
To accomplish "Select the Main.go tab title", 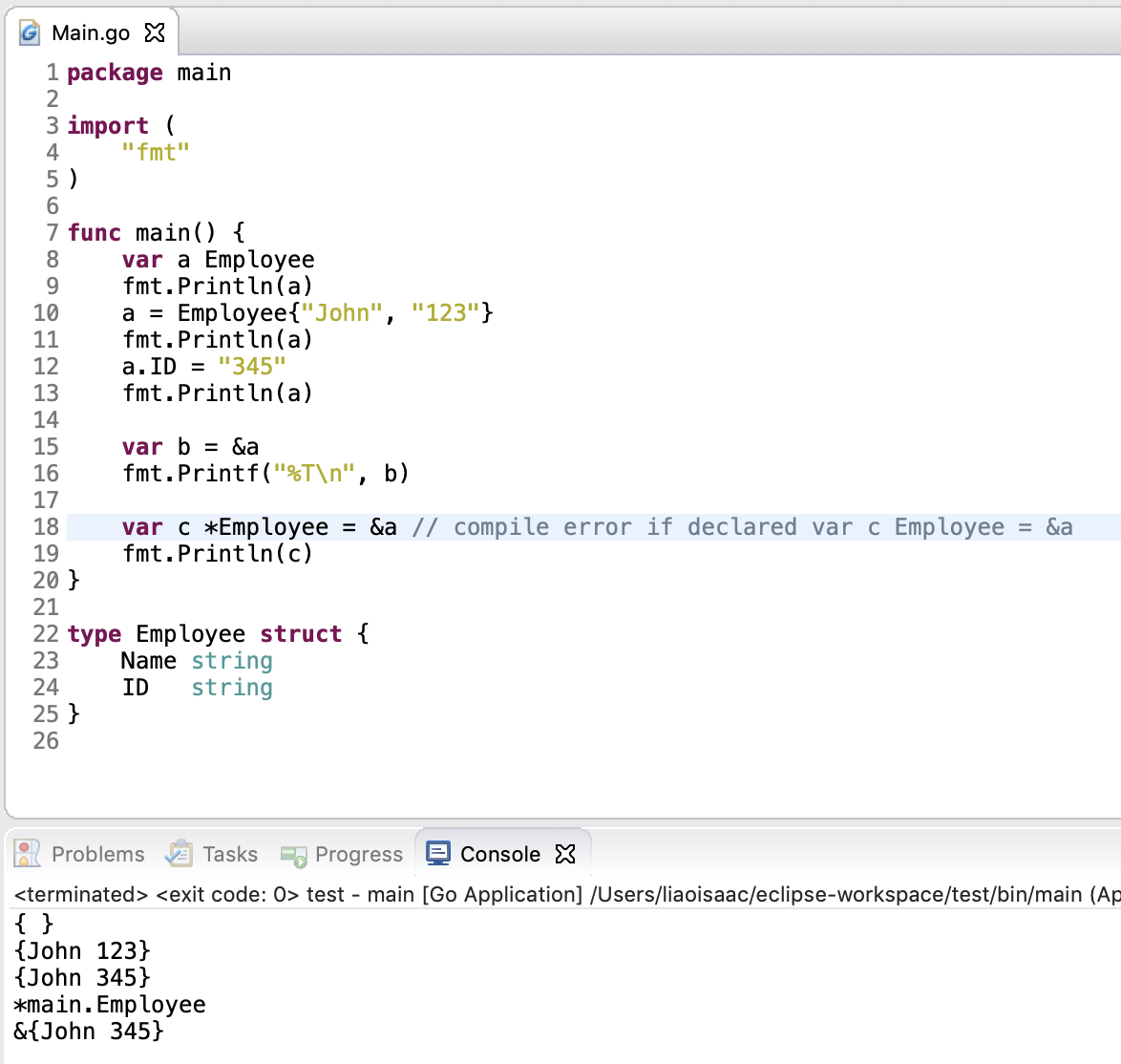I will pos(91,33).
